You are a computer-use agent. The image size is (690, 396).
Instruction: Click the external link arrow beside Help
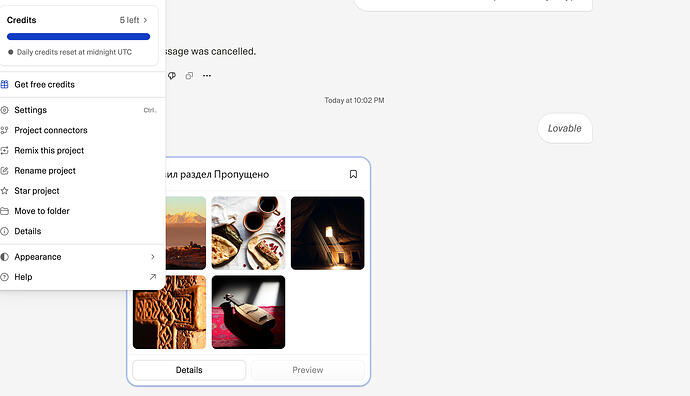pos(153,277)
